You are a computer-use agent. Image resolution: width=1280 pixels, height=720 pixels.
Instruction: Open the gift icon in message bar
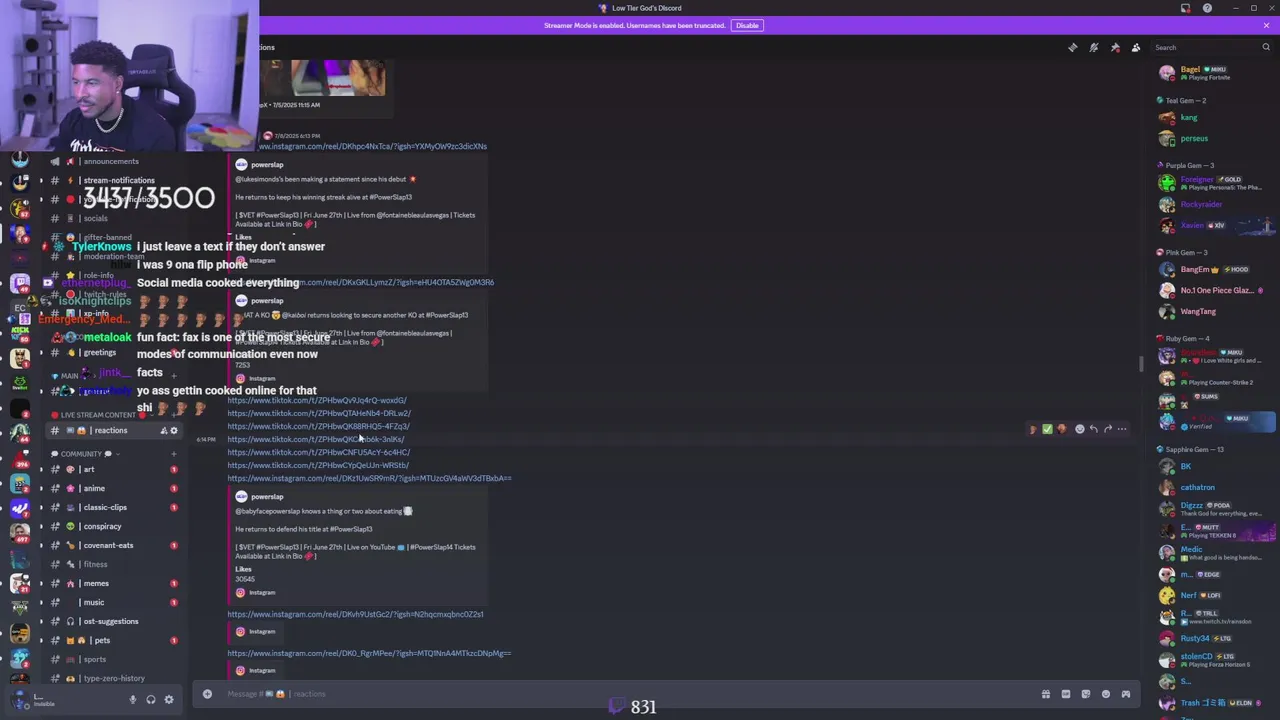tap(1046, 694)
